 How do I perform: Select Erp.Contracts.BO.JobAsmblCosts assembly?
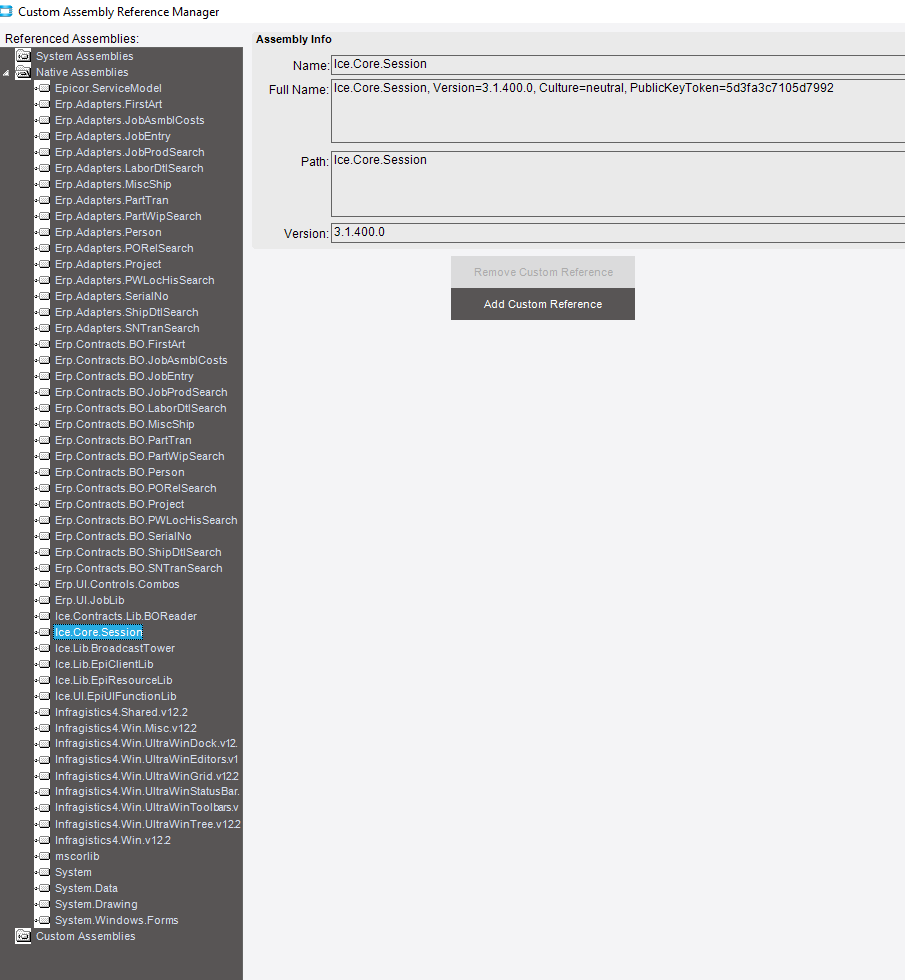[141, 360]
